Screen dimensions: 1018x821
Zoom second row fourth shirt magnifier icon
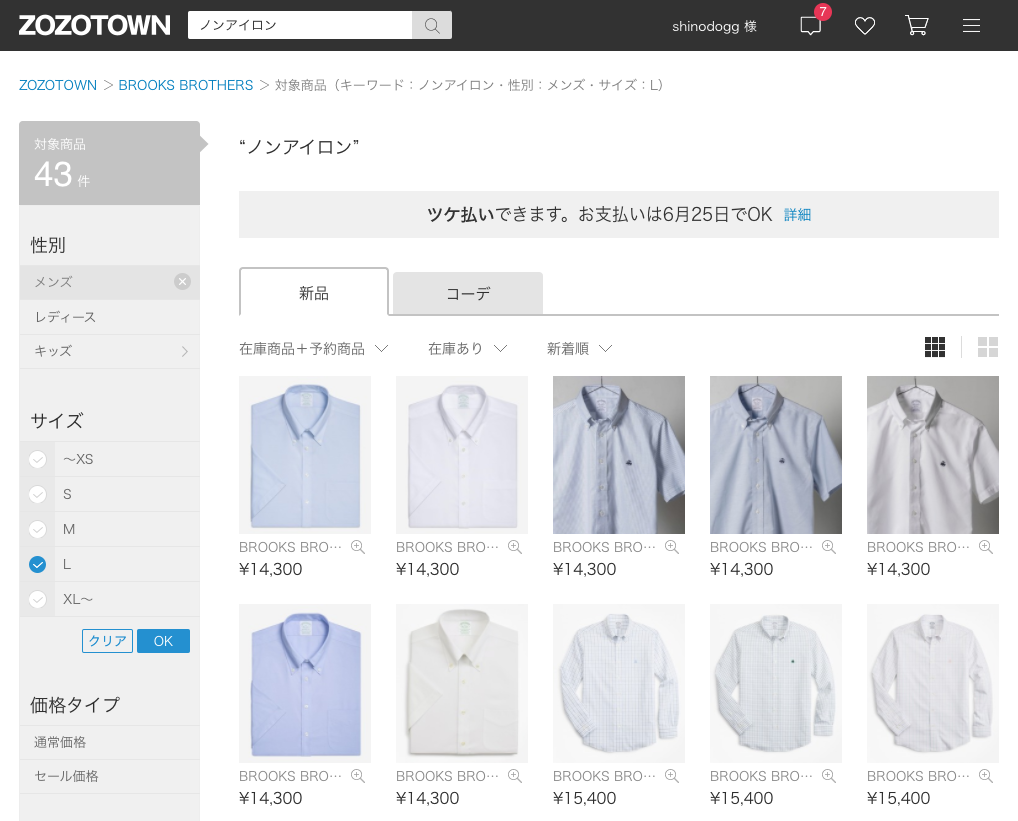point(829,776)
